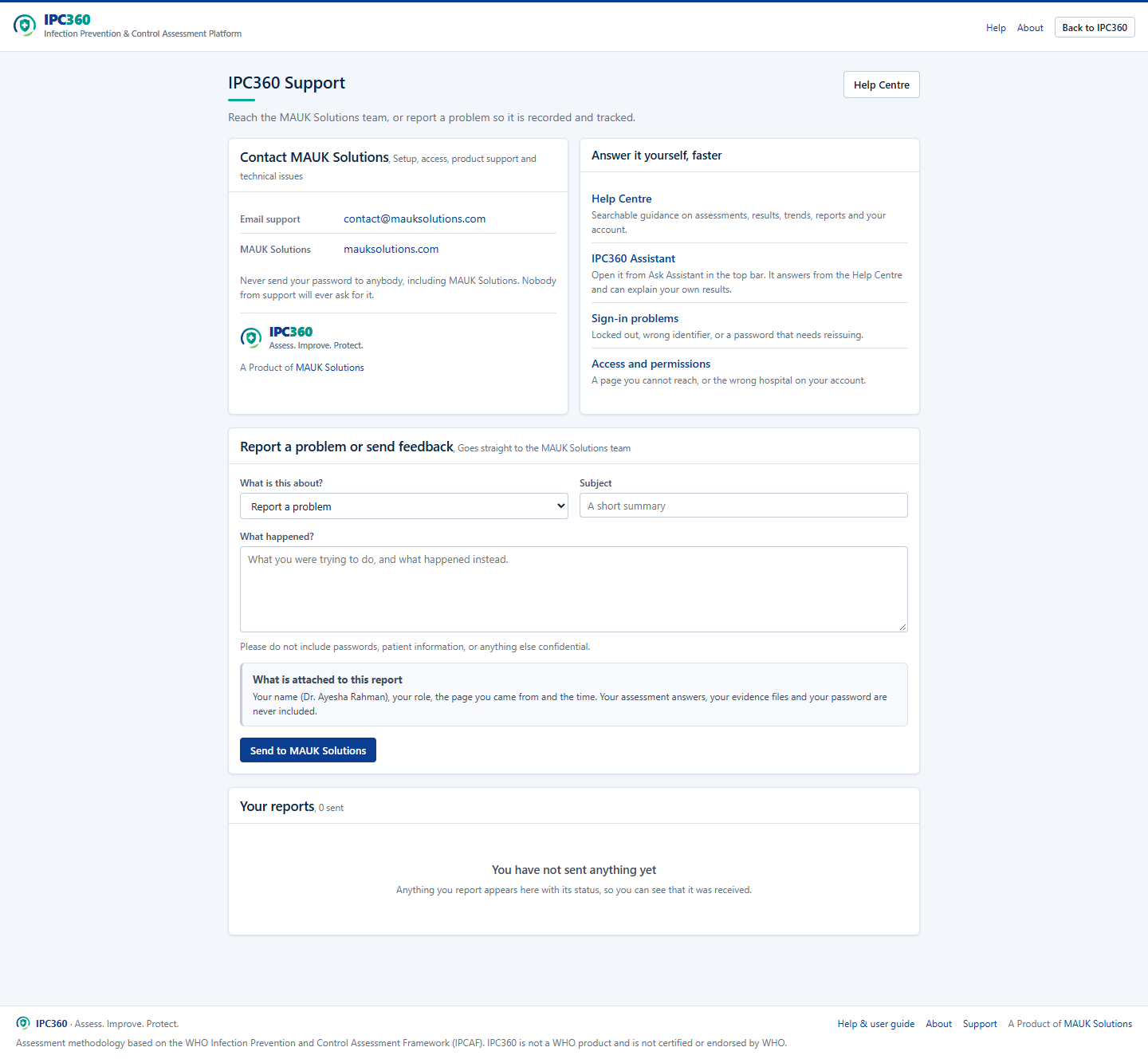Image resolution: width=1148 pixels, height=1059 pixels.
Task: Grab the text area resize handle
Action: (x=902, y=627)
